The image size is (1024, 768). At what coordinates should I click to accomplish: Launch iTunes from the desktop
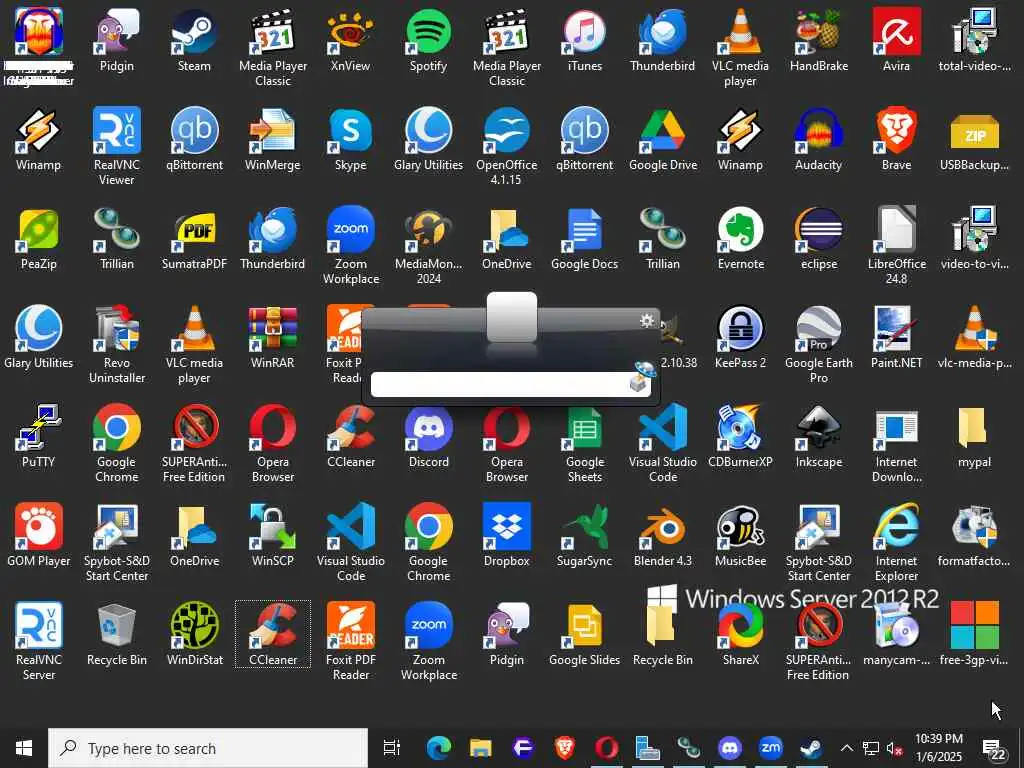[584, 40]
